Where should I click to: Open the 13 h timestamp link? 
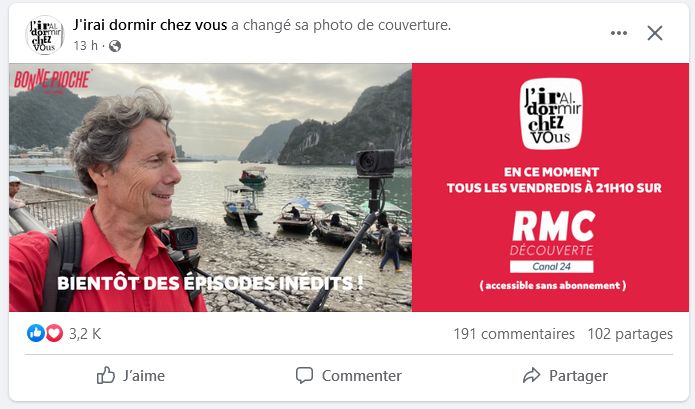click(86, 46)
